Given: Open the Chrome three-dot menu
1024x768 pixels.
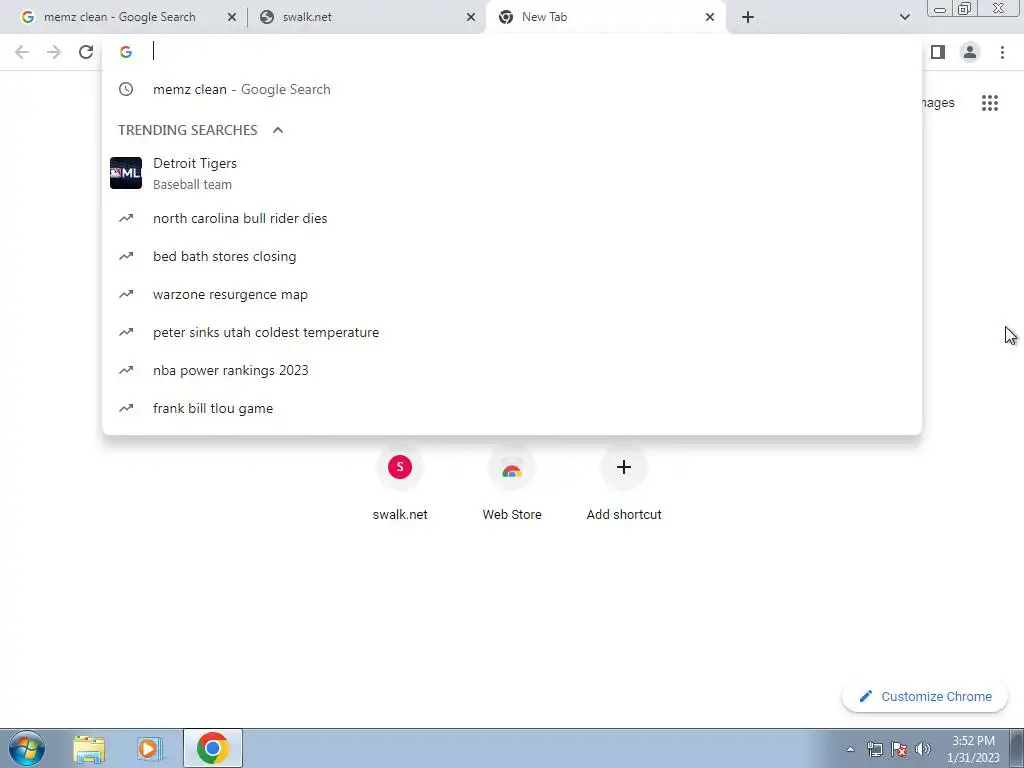Looking at the screenshot, I should (x=1002, y=52).
